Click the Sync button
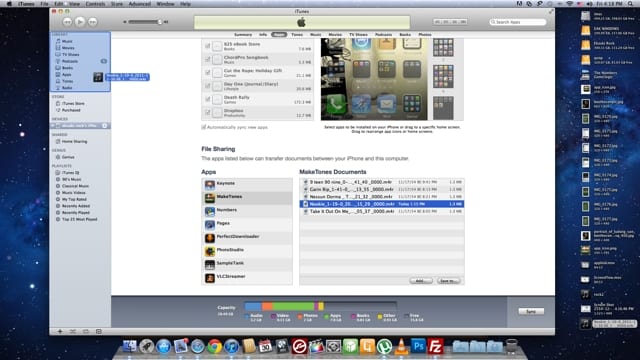Image resolution: width=640 pixels, height=360 pixels. point(531,311)
